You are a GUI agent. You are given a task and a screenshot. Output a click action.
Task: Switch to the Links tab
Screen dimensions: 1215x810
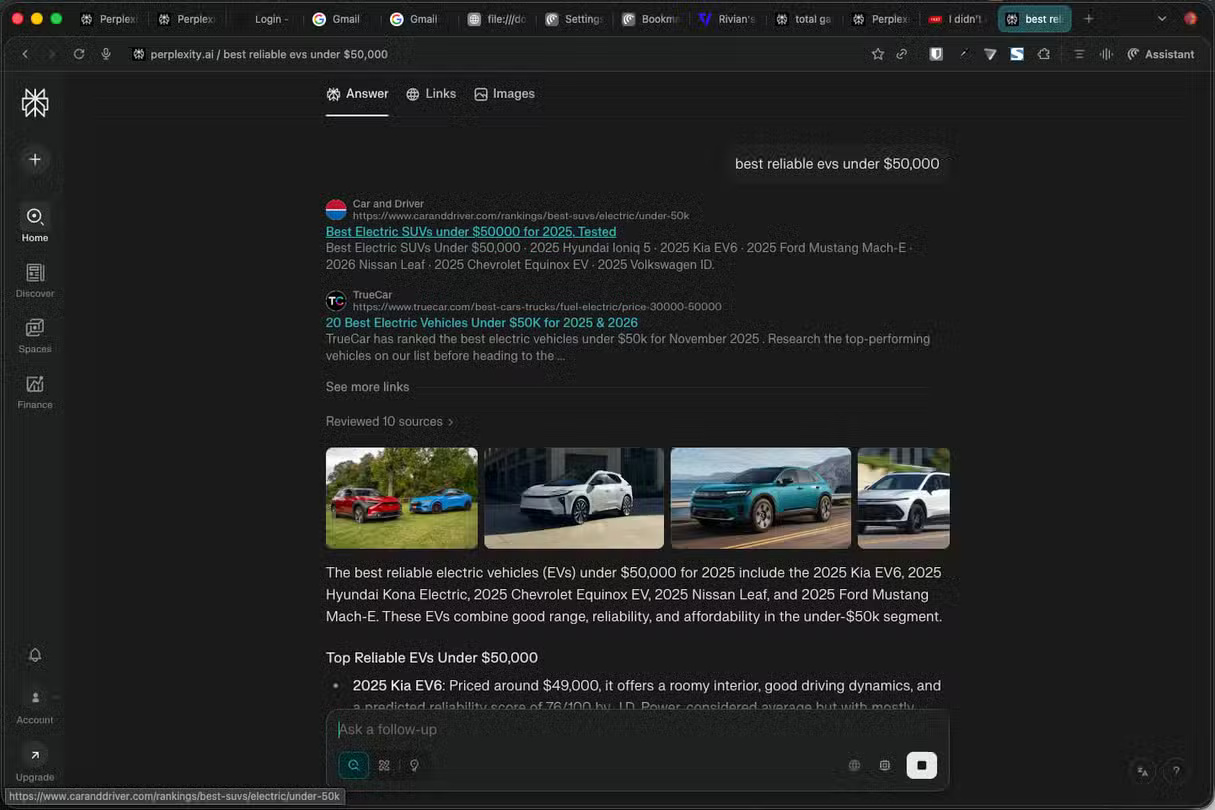click(x=431, y=94)
